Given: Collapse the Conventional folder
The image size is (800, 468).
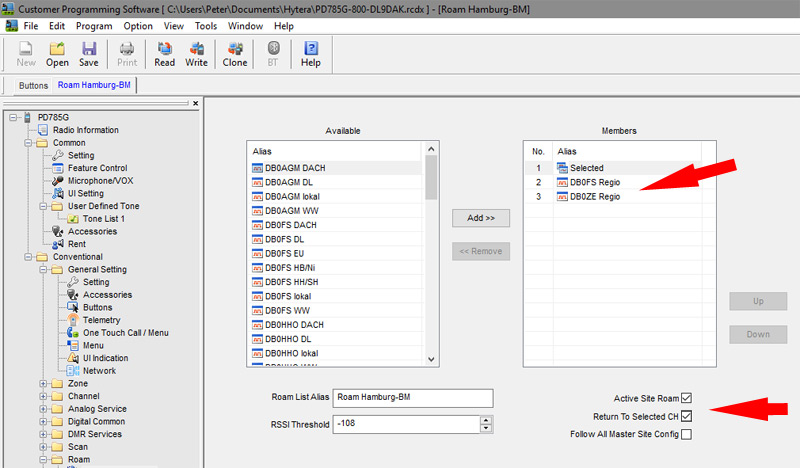Looking at the screenshot, I should (x=28, y=257).
